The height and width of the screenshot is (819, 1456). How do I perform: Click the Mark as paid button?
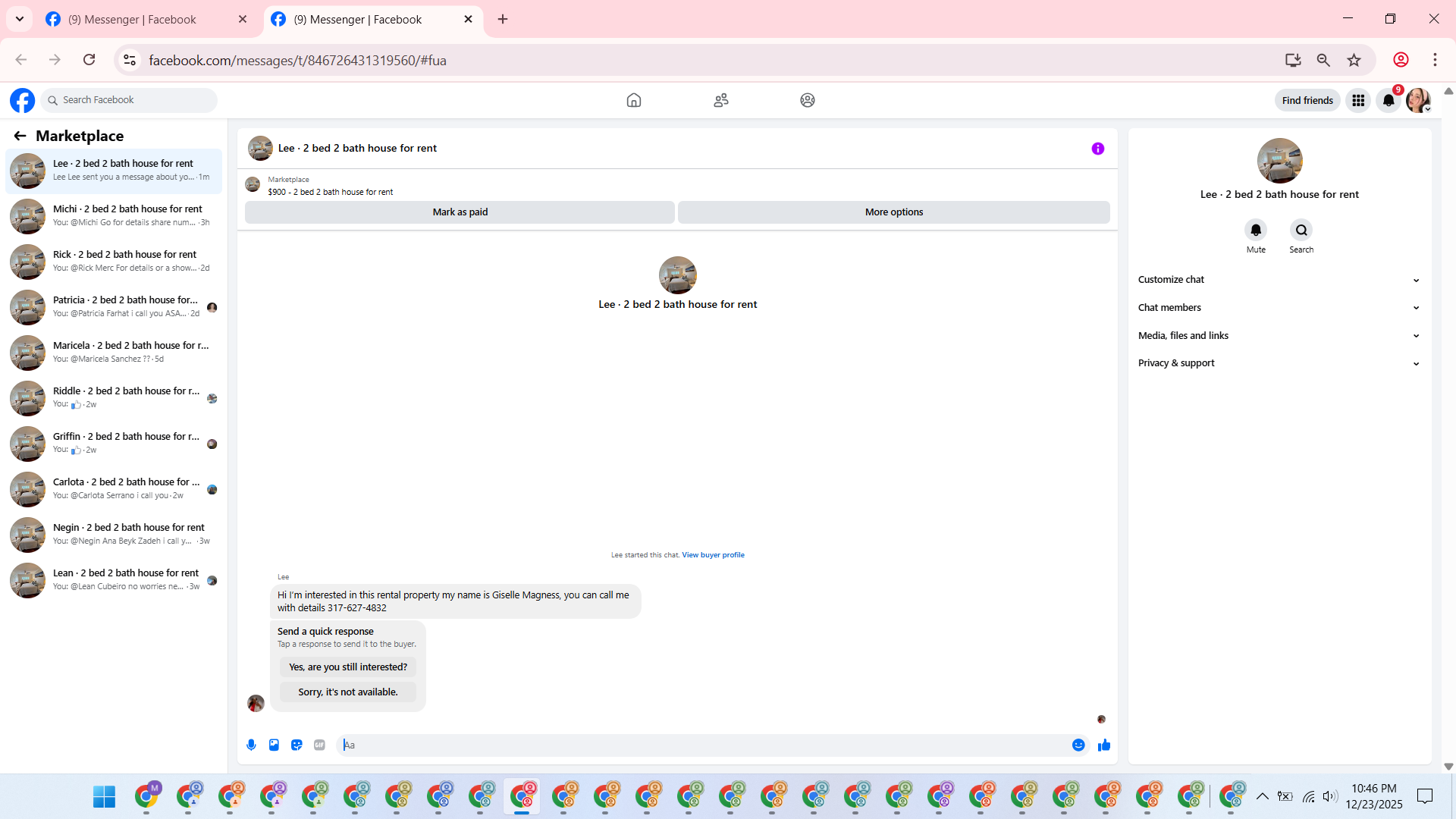(x=460, y=212)
